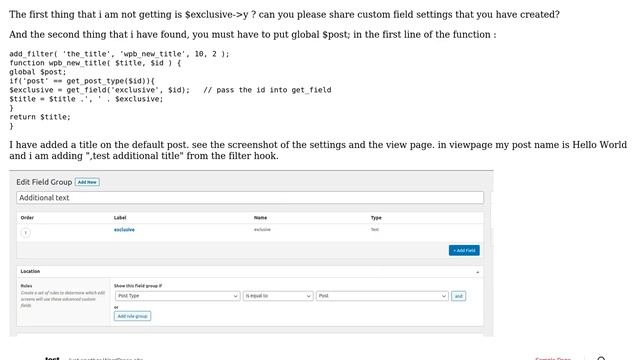The width and height of the screenshot is (640, 360).
Task: Collapse the Location panel toggle arrow
Action: pos(477,272)
